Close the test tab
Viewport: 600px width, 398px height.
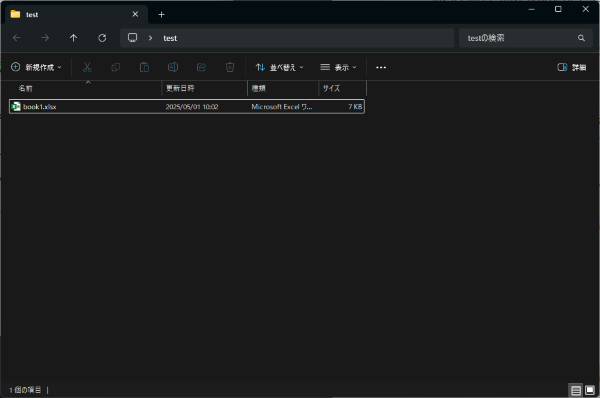pos(135,14)
